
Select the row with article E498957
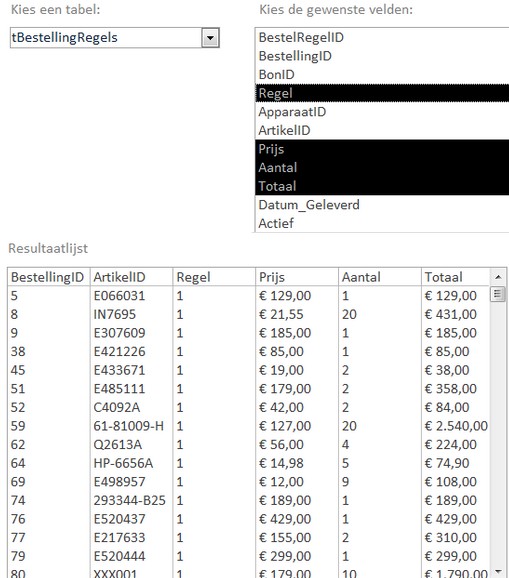click(249, 481)
